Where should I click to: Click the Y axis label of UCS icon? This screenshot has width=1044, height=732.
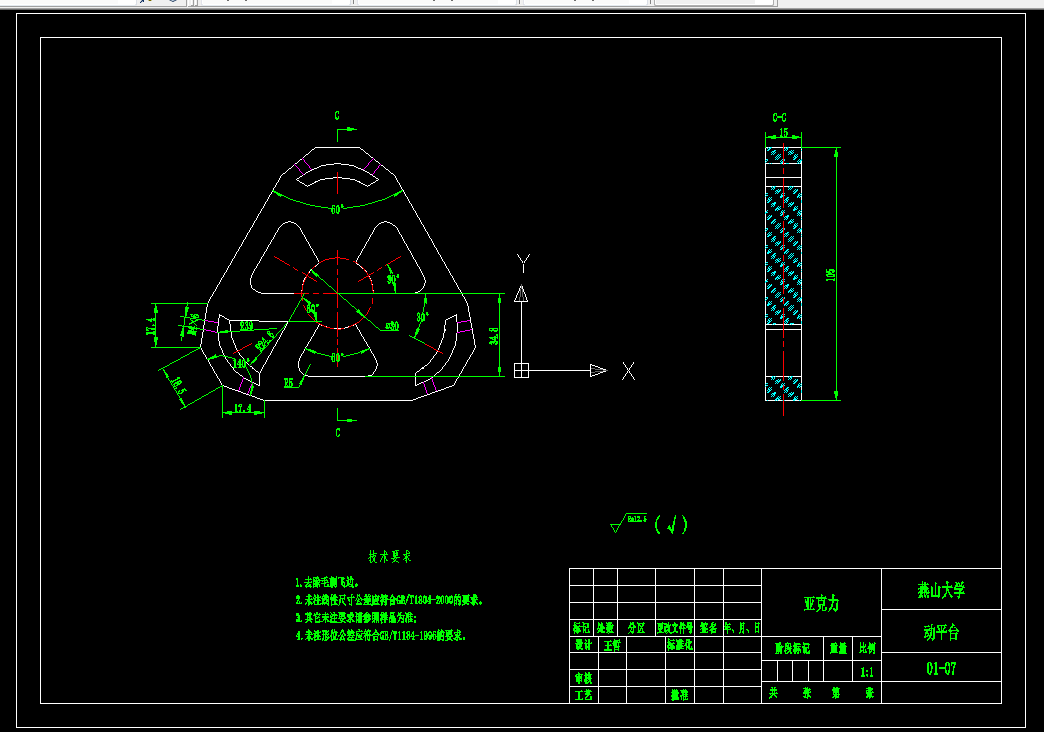[x=523, y=263]
